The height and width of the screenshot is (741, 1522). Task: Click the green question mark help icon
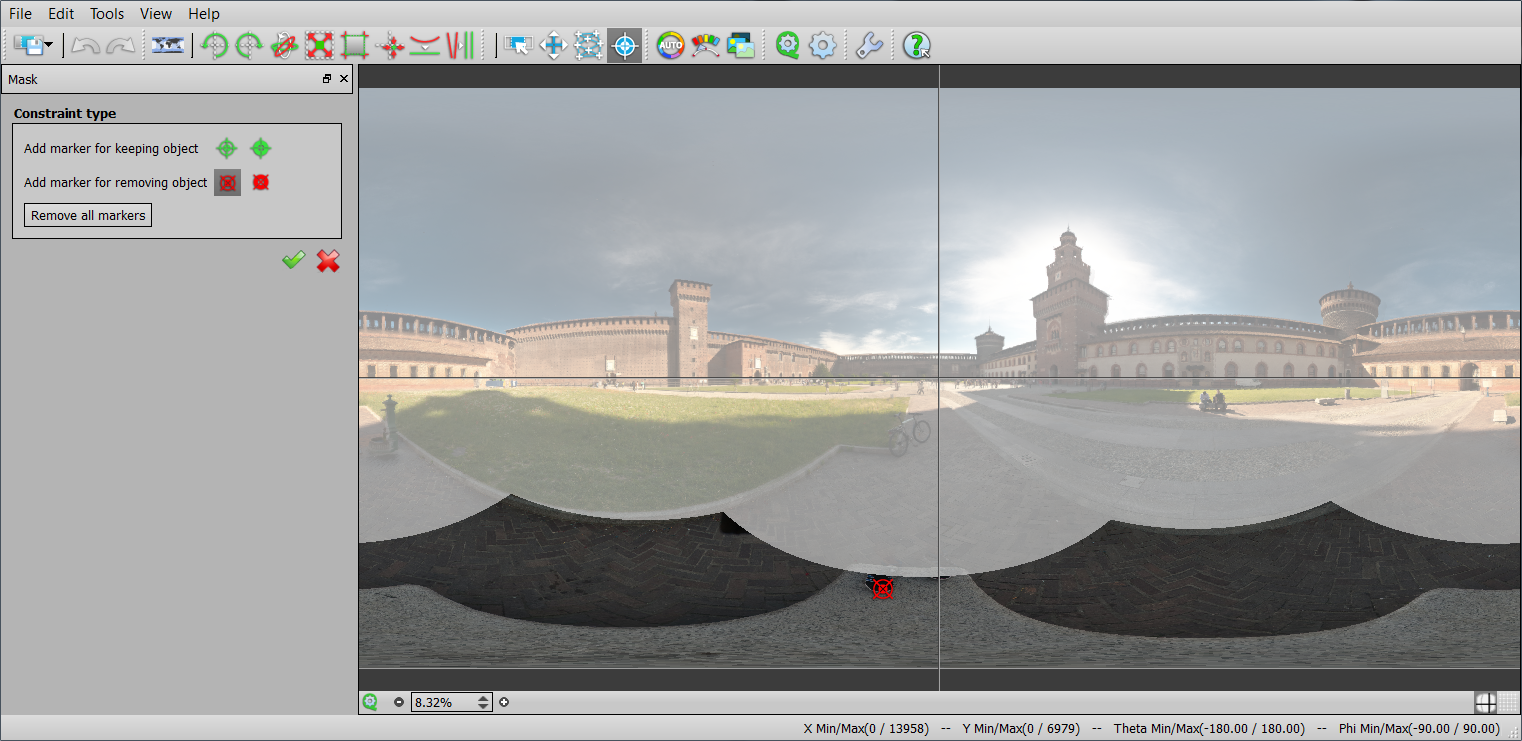917,45
